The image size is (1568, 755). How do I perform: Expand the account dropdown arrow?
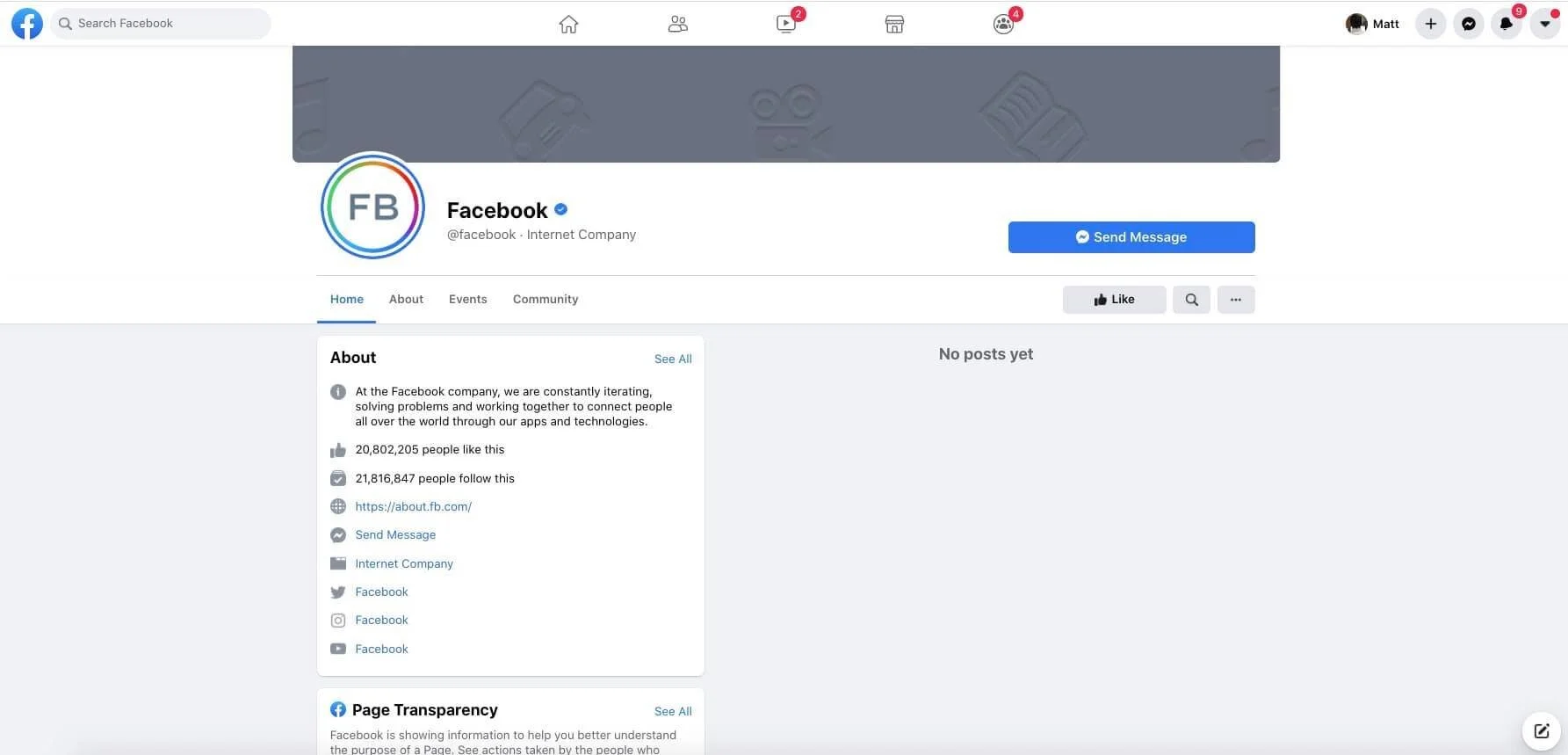point(1544,24)
